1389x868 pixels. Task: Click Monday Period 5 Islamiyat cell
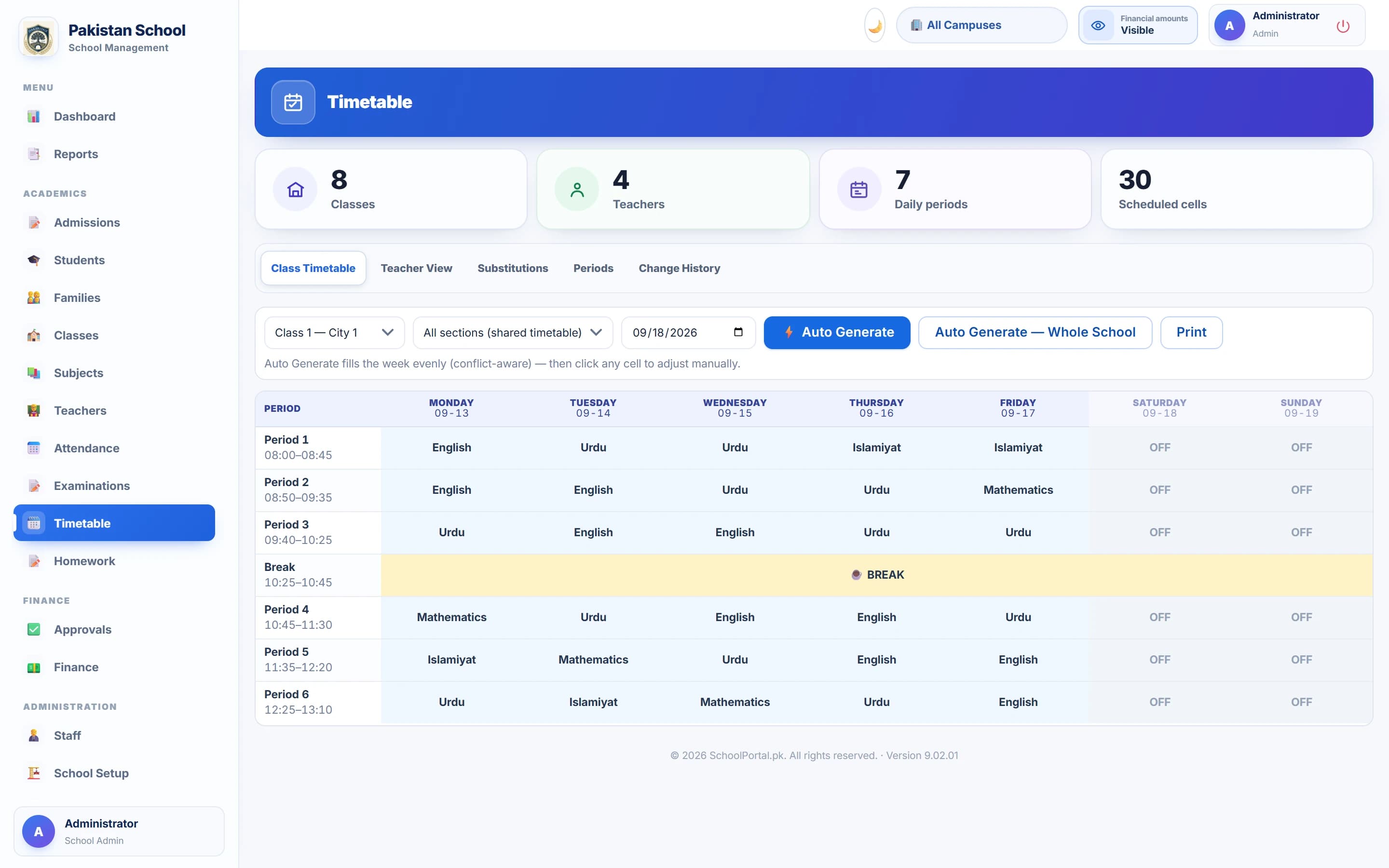pyautogui.click(x=452, y=660)
